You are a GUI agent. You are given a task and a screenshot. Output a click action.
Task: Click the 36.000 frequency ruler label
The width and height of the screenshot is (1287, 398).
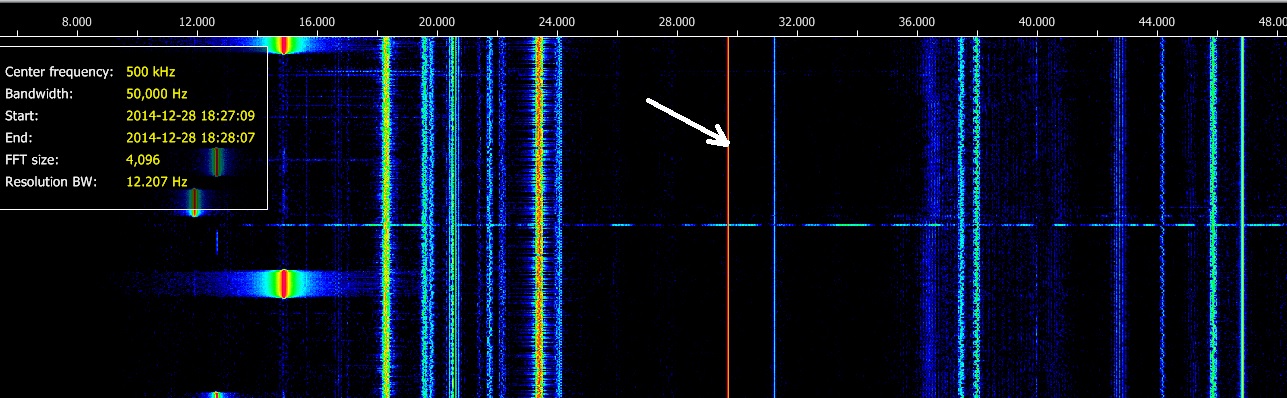pos(917,20)
